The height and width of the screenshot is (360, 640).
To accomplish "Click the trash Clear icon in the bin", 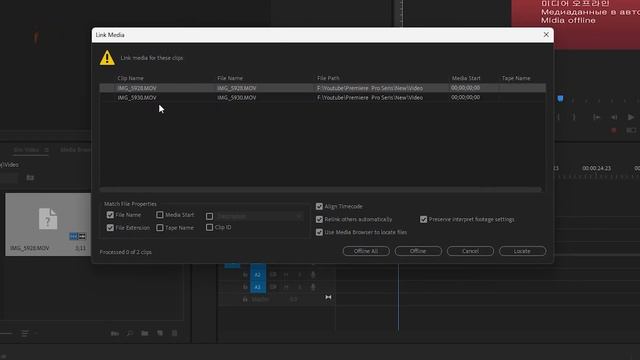I will click(175, 333).
